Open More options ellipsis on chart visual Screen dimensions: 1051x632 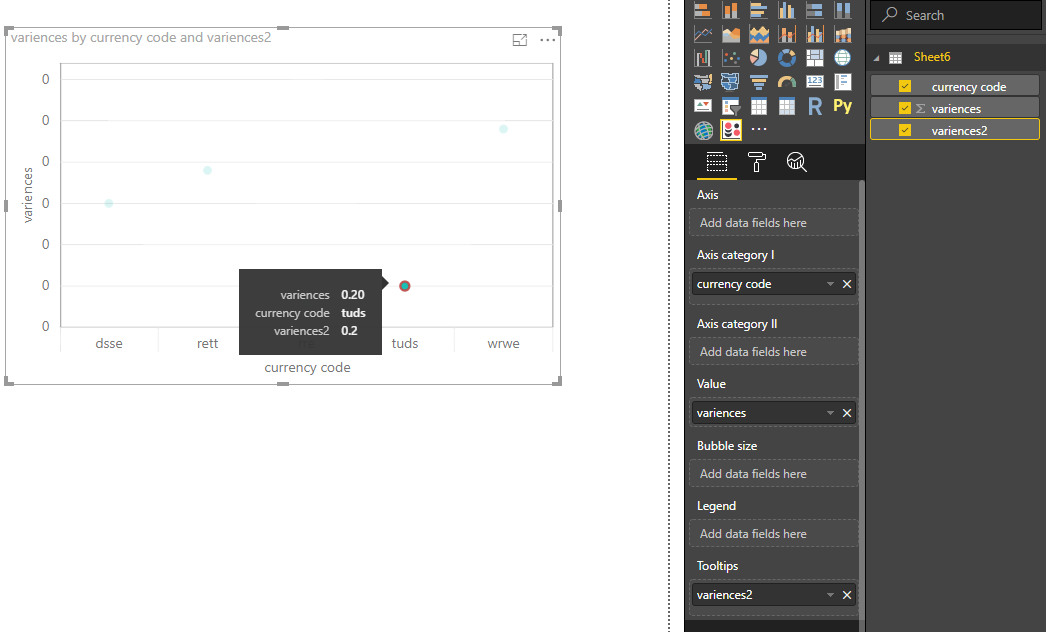coord(548,40)
